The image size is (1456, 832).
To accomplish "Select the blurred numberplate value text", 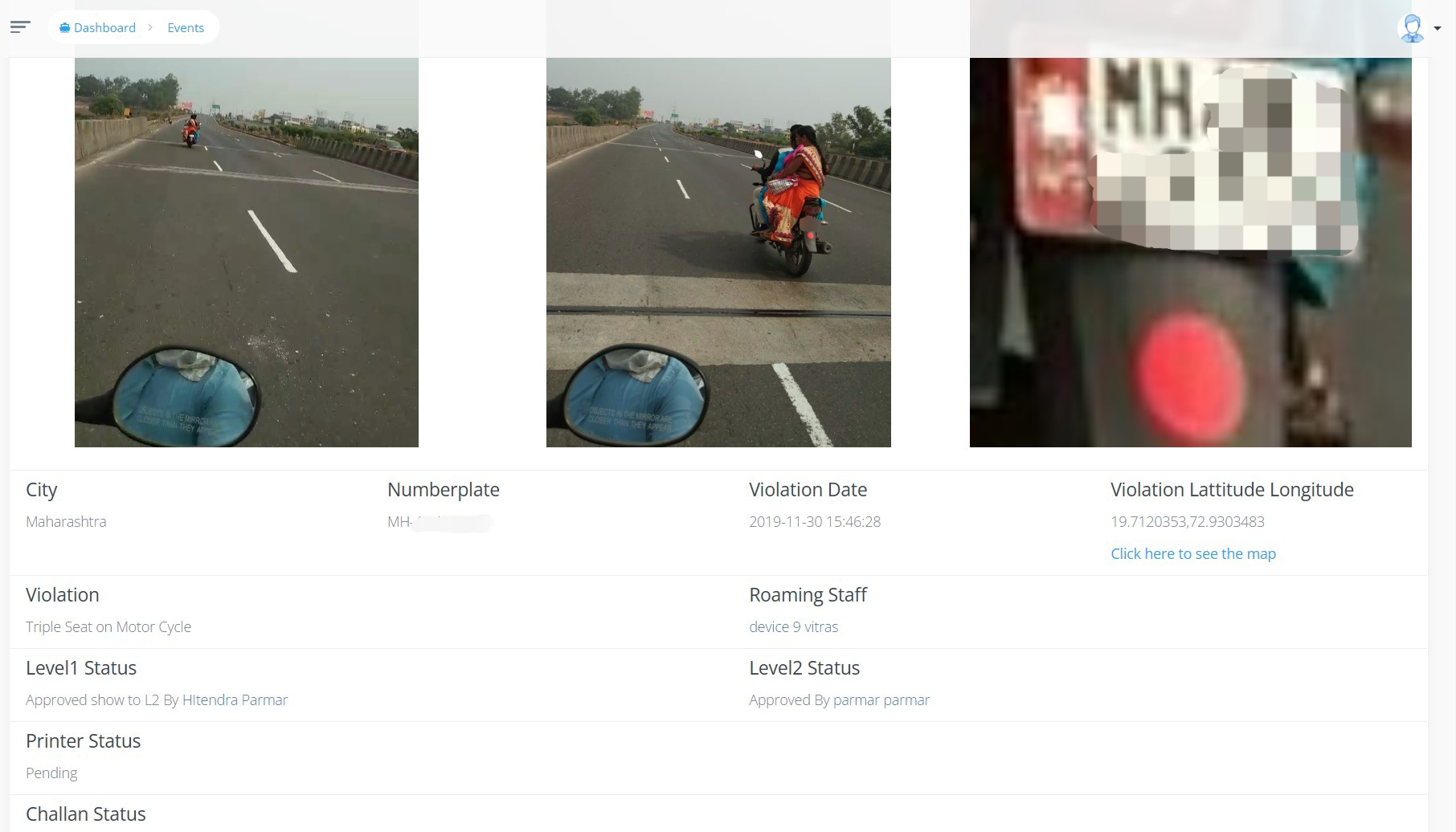I will [440, 522].
